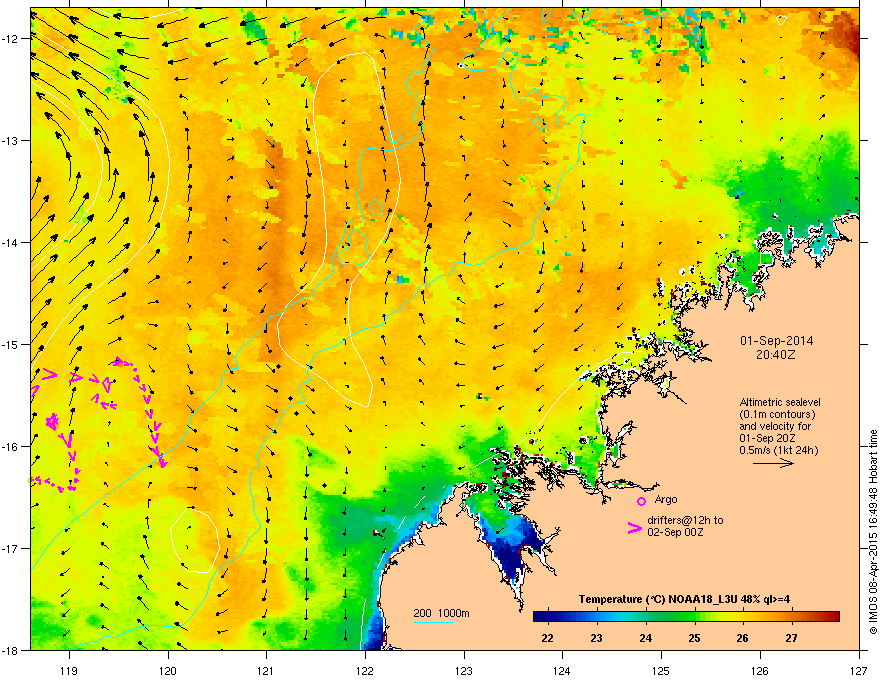Click the 01-Sep 20Z legend text
Viewport: 880px width, 680px height.
(767, 438)
